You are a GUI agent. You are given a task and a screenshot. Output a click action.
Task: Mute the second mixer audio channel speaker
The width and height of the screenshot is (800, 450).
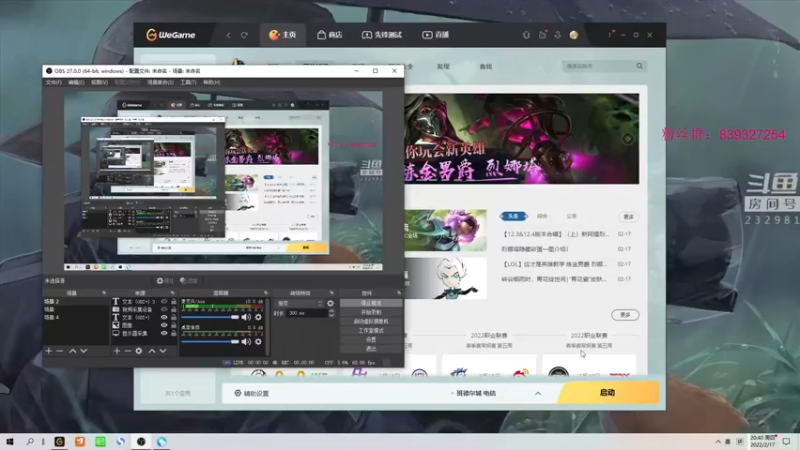click(x=246, y=341)
